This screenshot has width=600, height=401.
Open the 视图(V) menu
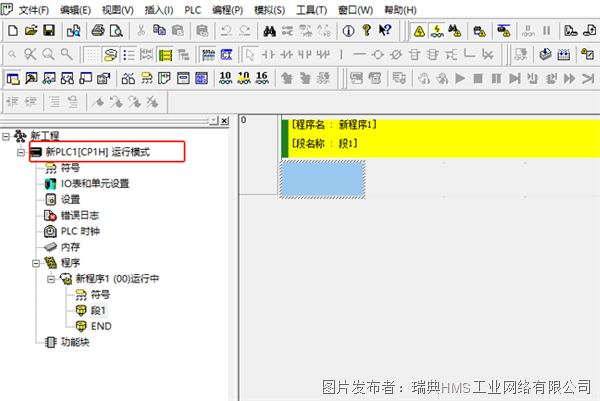(117, 10)
